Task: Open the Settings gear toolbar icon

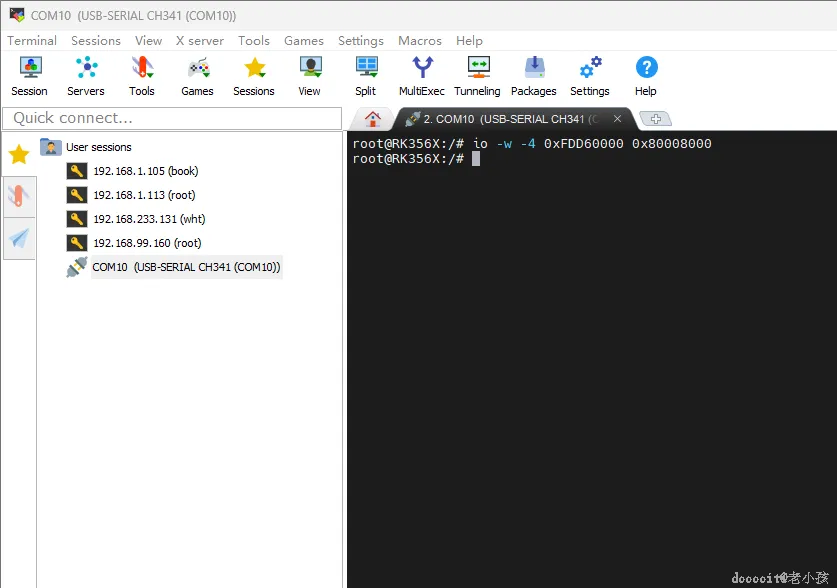Action: pos(590,76)
